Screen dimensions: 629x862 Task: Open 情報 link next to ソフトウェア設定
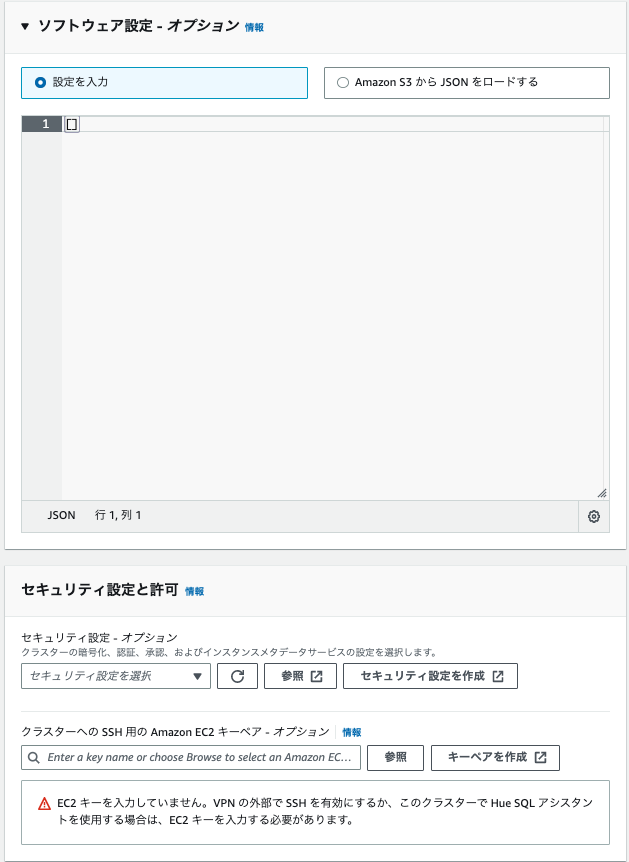pos(254,27)
